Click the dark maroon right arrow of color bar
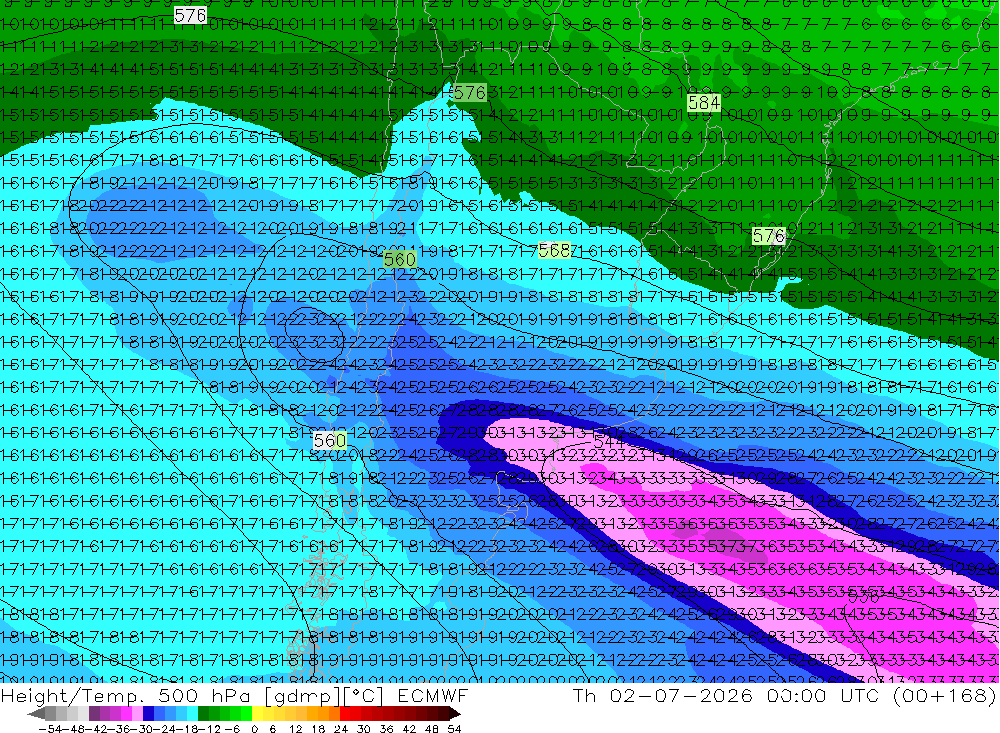The width and height of the screenshot is (1000, 733). 455,713
